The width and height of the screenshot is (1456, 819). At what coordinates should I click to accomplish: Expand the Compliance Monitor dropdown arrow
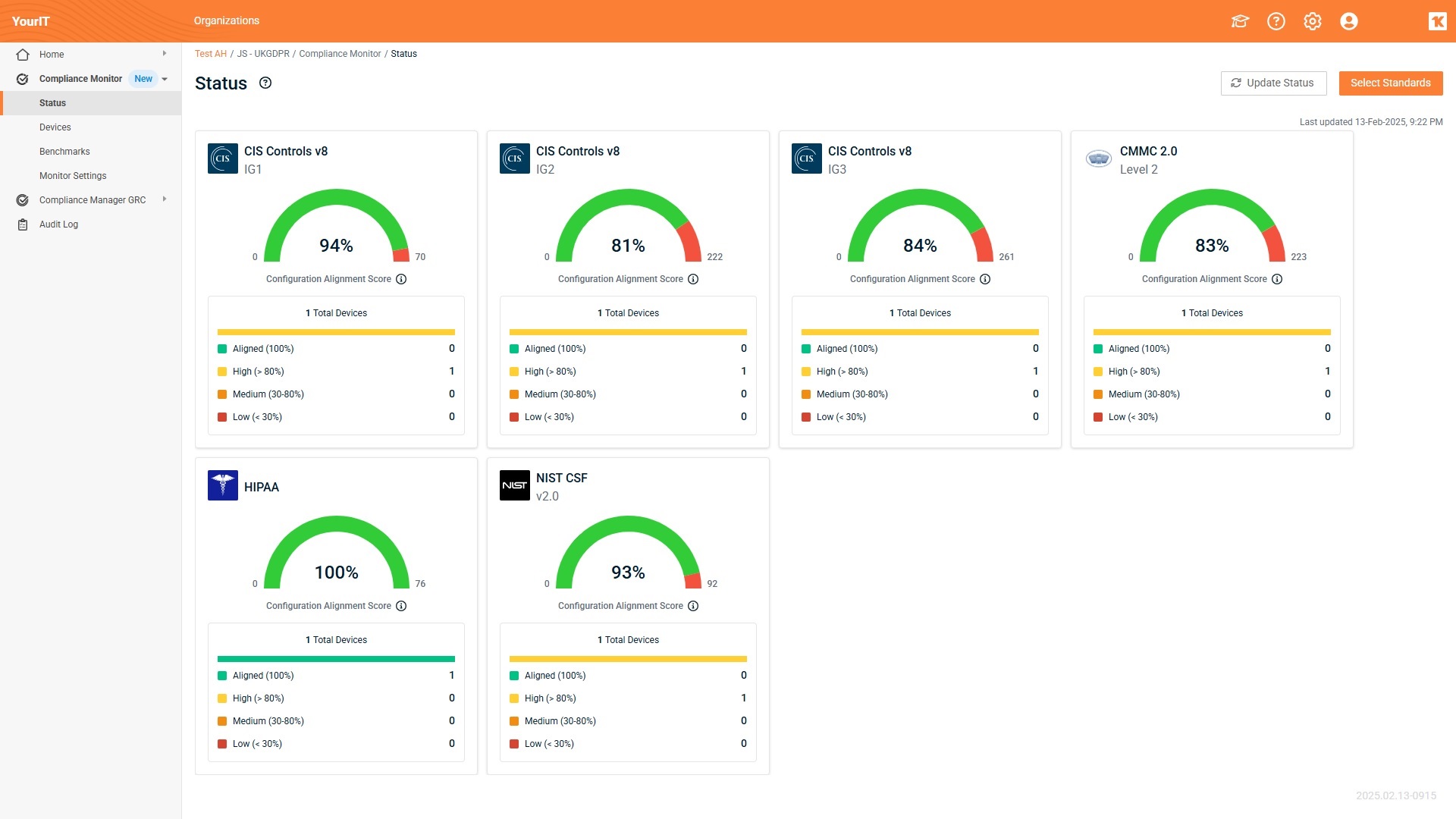pyautogui.click(x=165, y=78)
